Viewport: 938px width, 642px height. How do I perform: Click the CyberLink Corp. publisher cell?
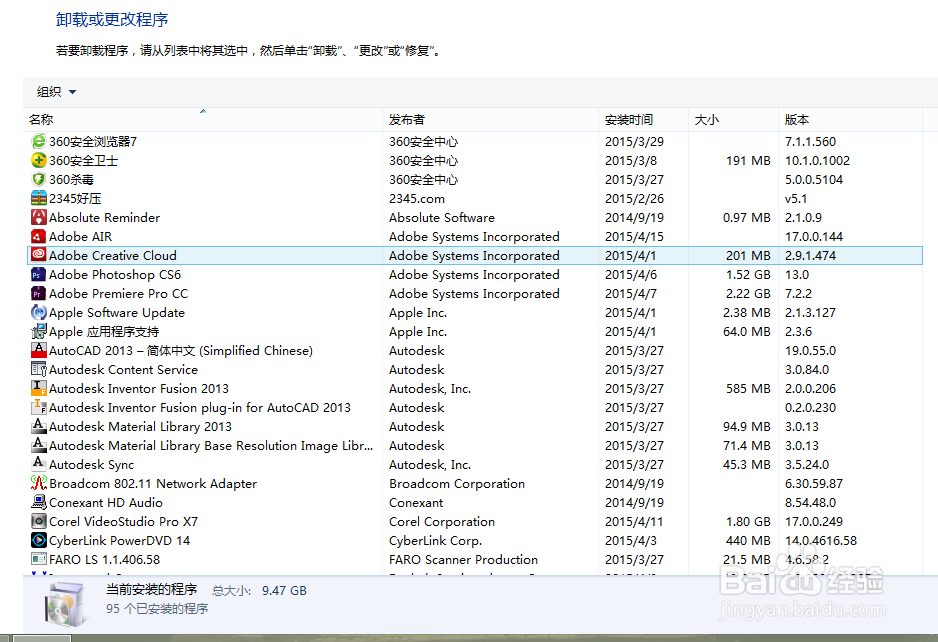coord(436,541)
